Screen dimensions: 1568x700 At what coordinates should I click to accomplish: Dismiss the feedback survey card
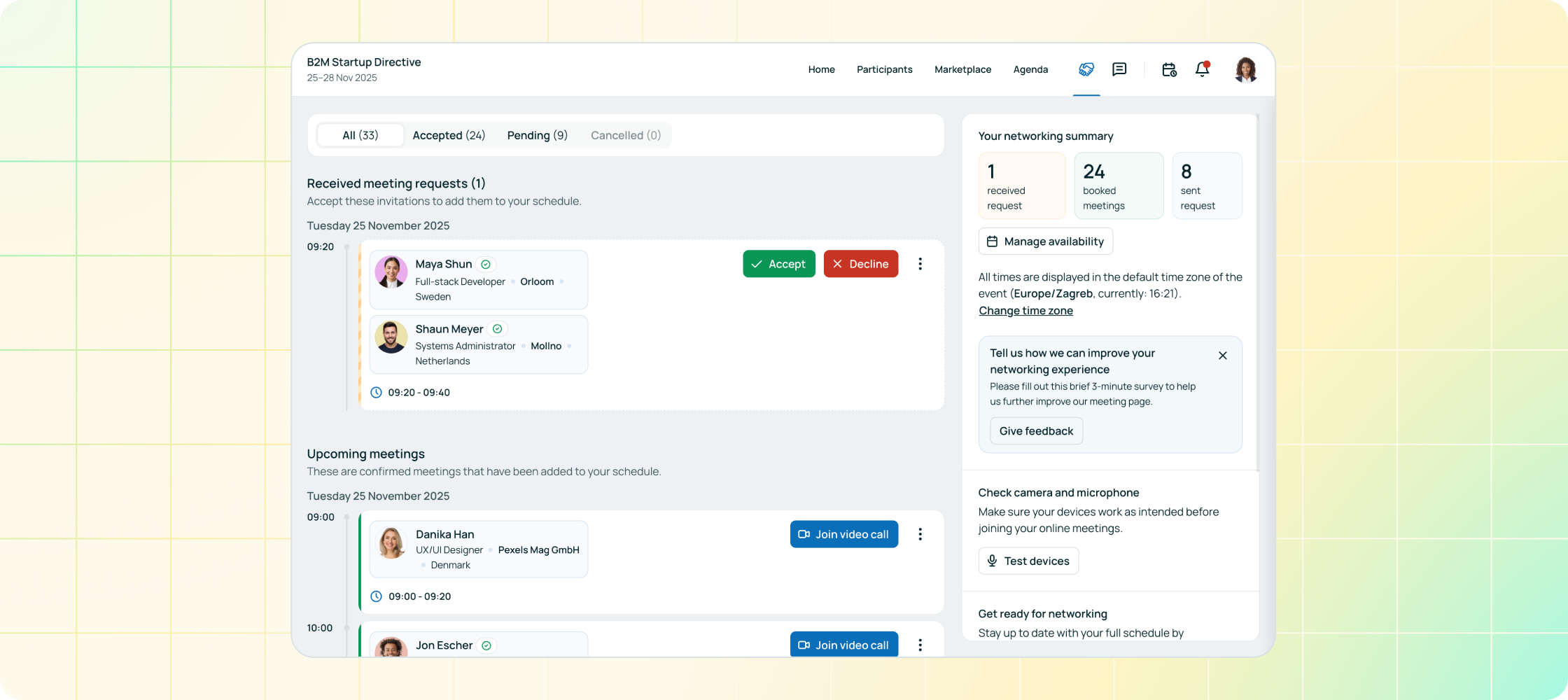1222,356
